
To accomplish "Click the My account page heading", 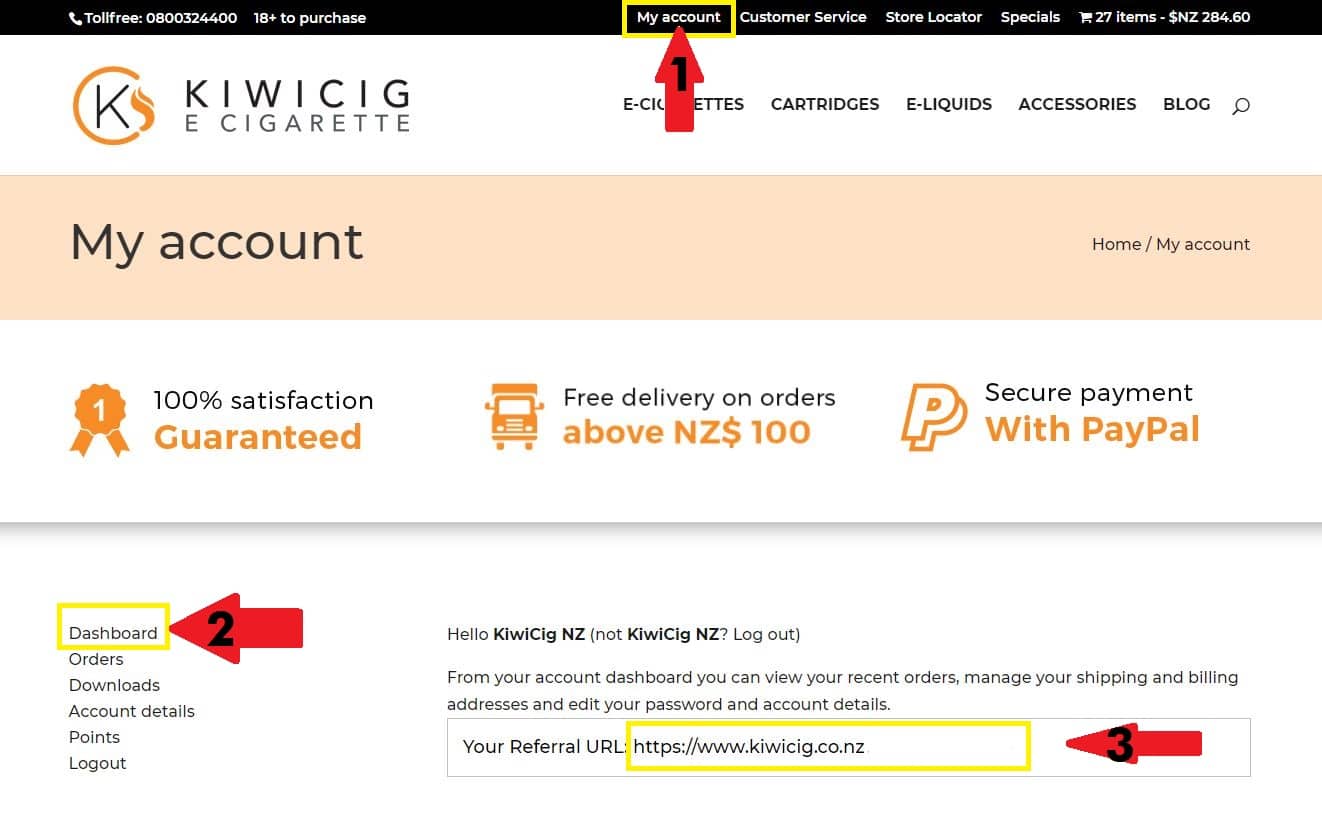I will (x=216, y=243).
